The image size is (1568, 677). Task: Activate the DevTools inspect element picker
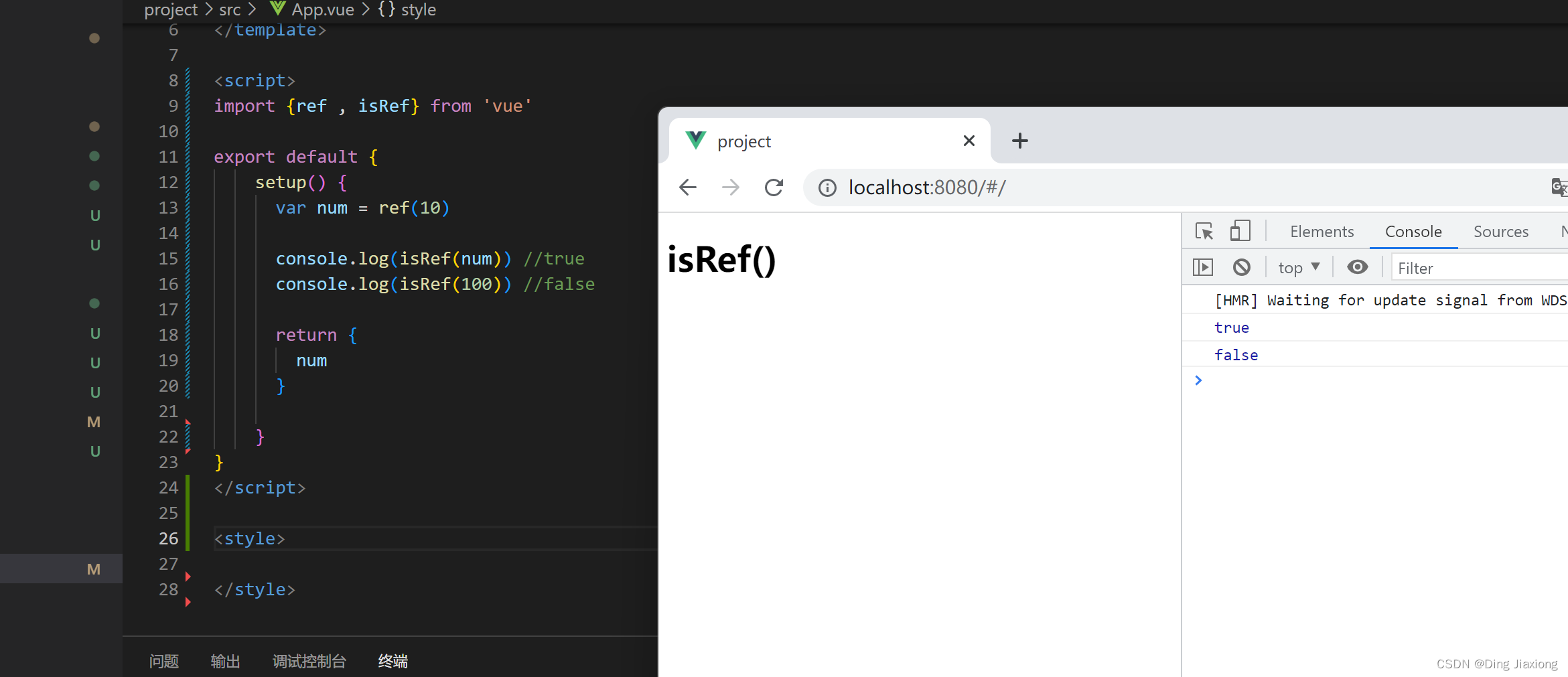click(1204, 231)
